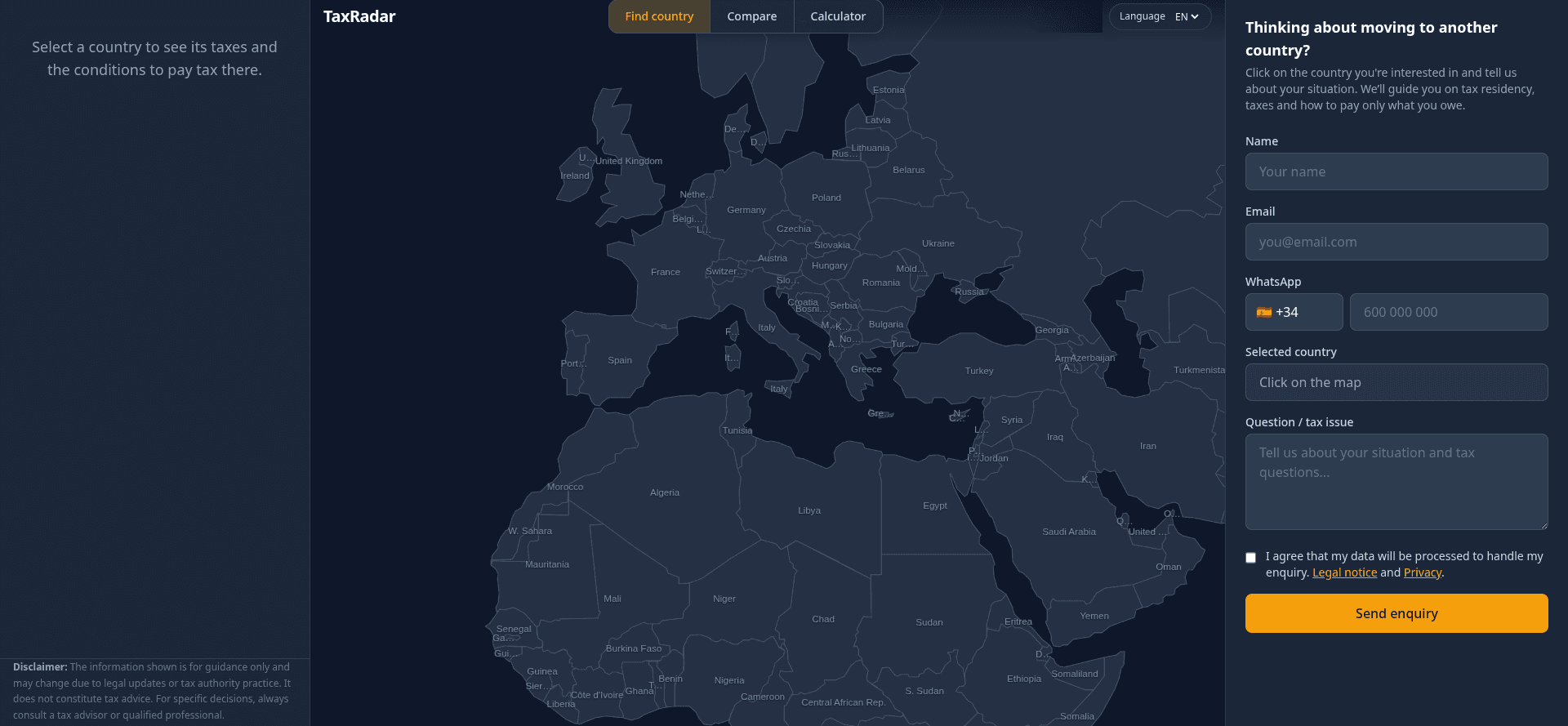
Task: Select Oman on the map
Action: pyautogui.click(x=1169, y=567)
